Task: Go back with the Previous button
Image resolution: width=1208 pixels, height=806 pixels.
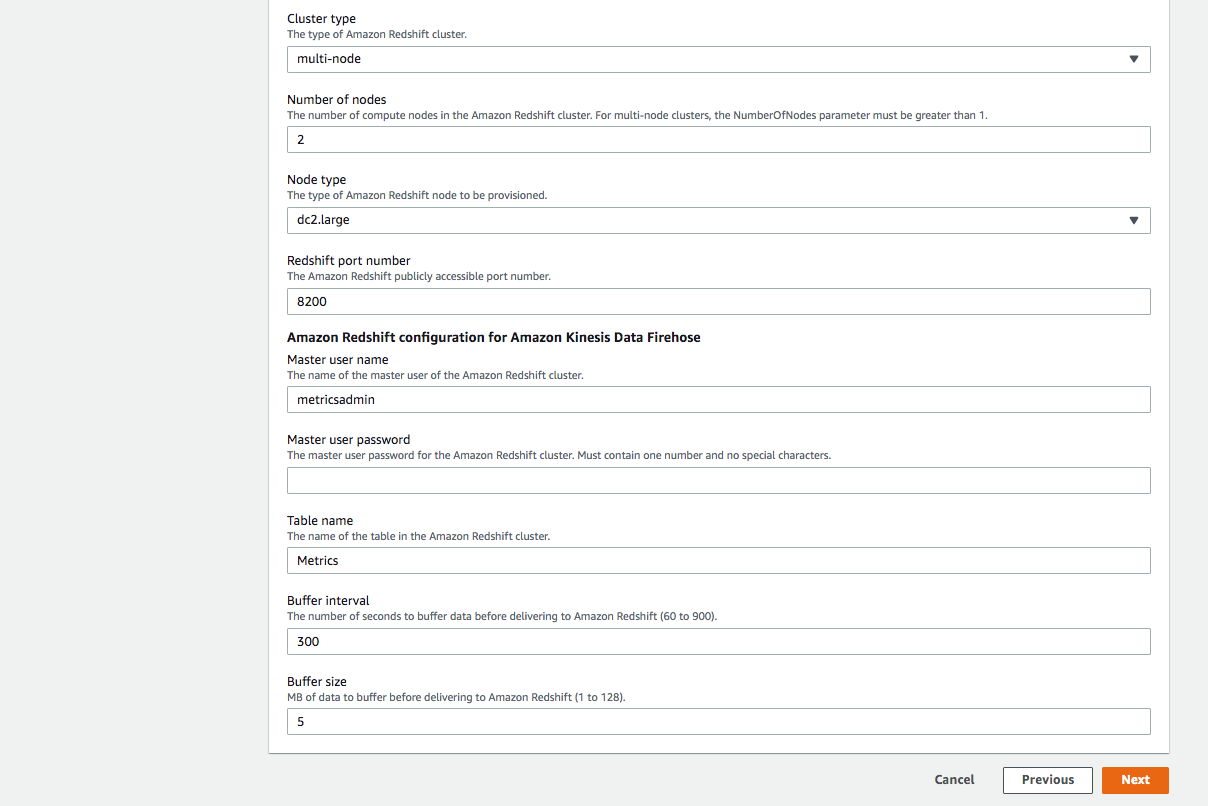Action: [x=1048, y=780]
